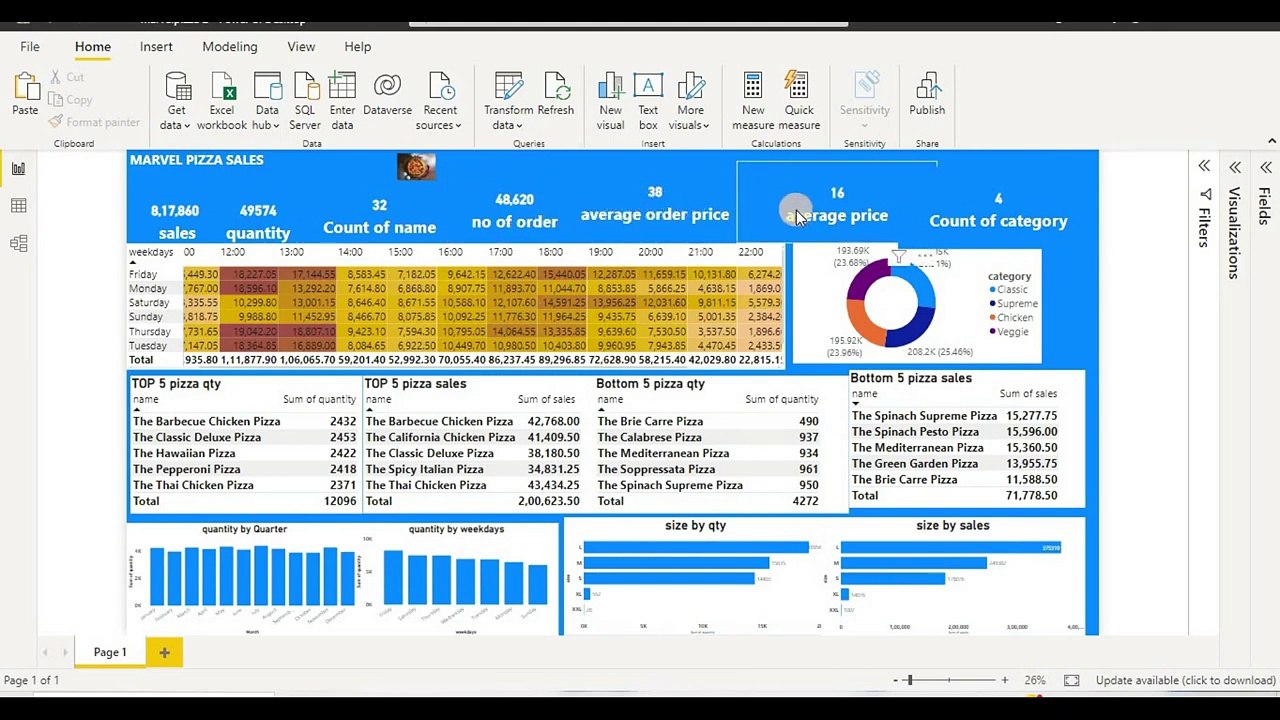This screenshot has width=1280, height=720.
Task: Click the Sensitivity icon
Action: click(865, 86)
